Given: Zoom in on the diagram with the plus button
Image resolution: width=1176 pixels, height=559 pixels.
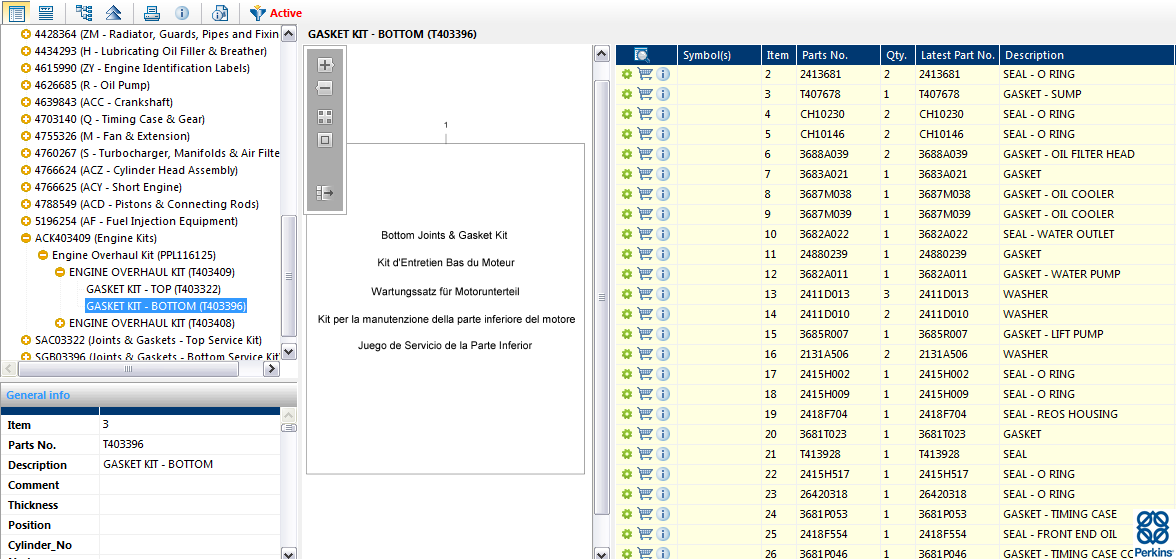Looking at the screenshot, I should click(x=325, y=65).
